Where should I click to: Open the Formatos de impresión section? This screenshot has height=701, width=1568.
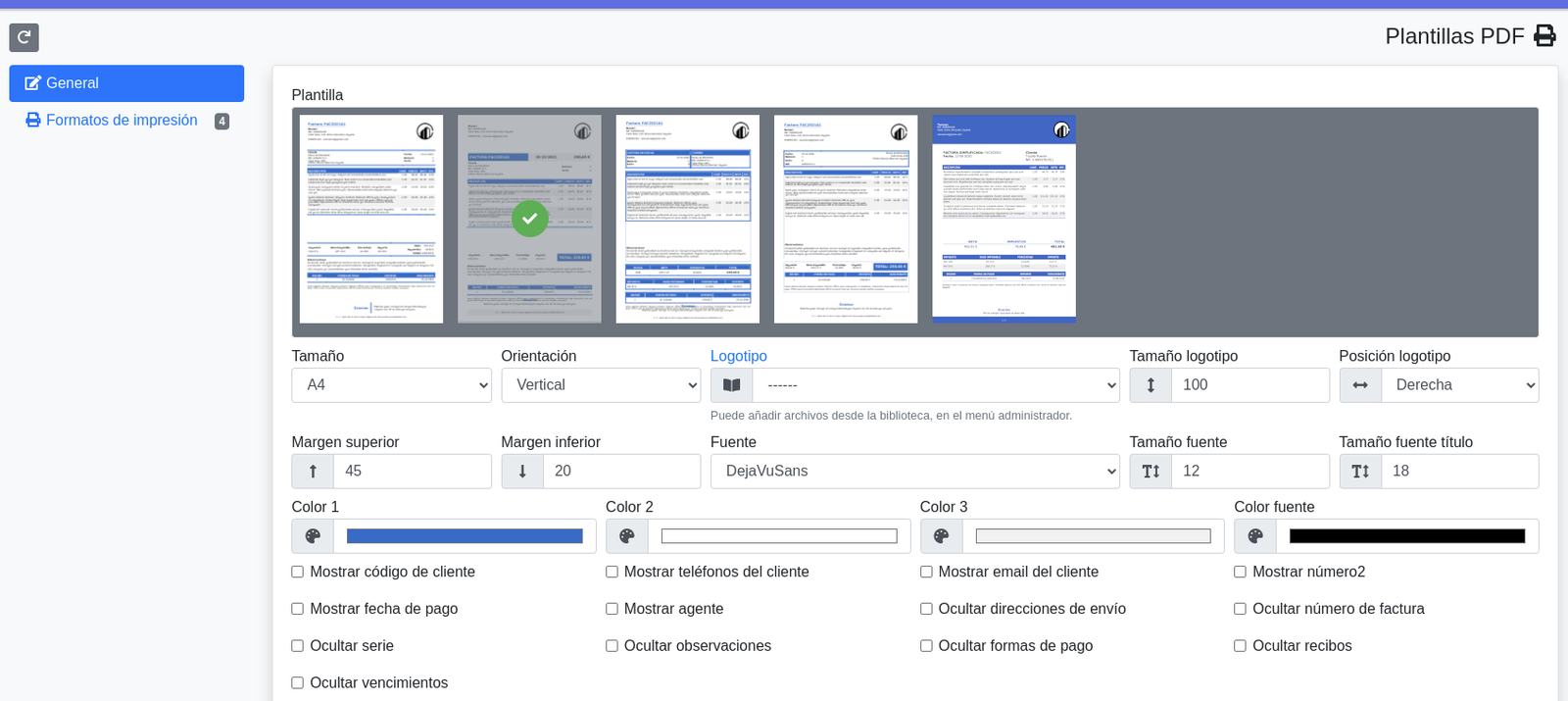coord(126,121)
